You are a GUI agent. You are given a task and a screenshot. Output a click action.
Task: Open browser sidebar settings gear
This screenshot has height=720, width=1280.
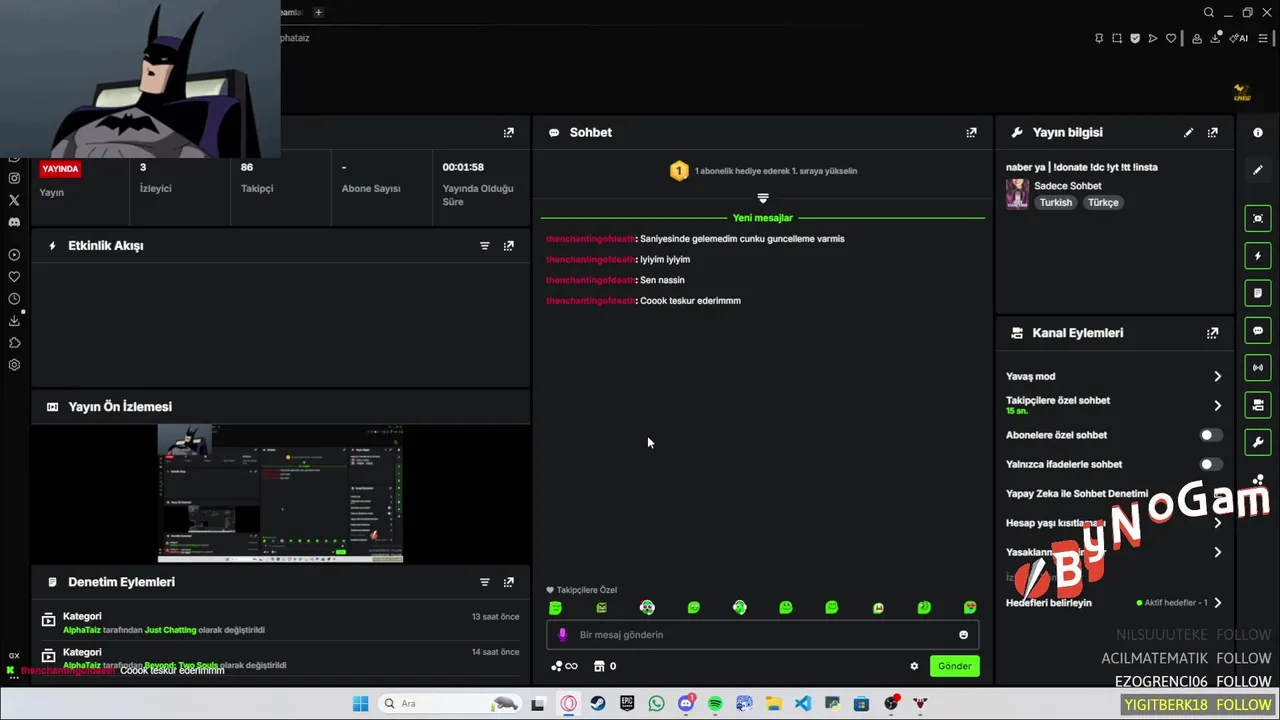coord(14,365)
